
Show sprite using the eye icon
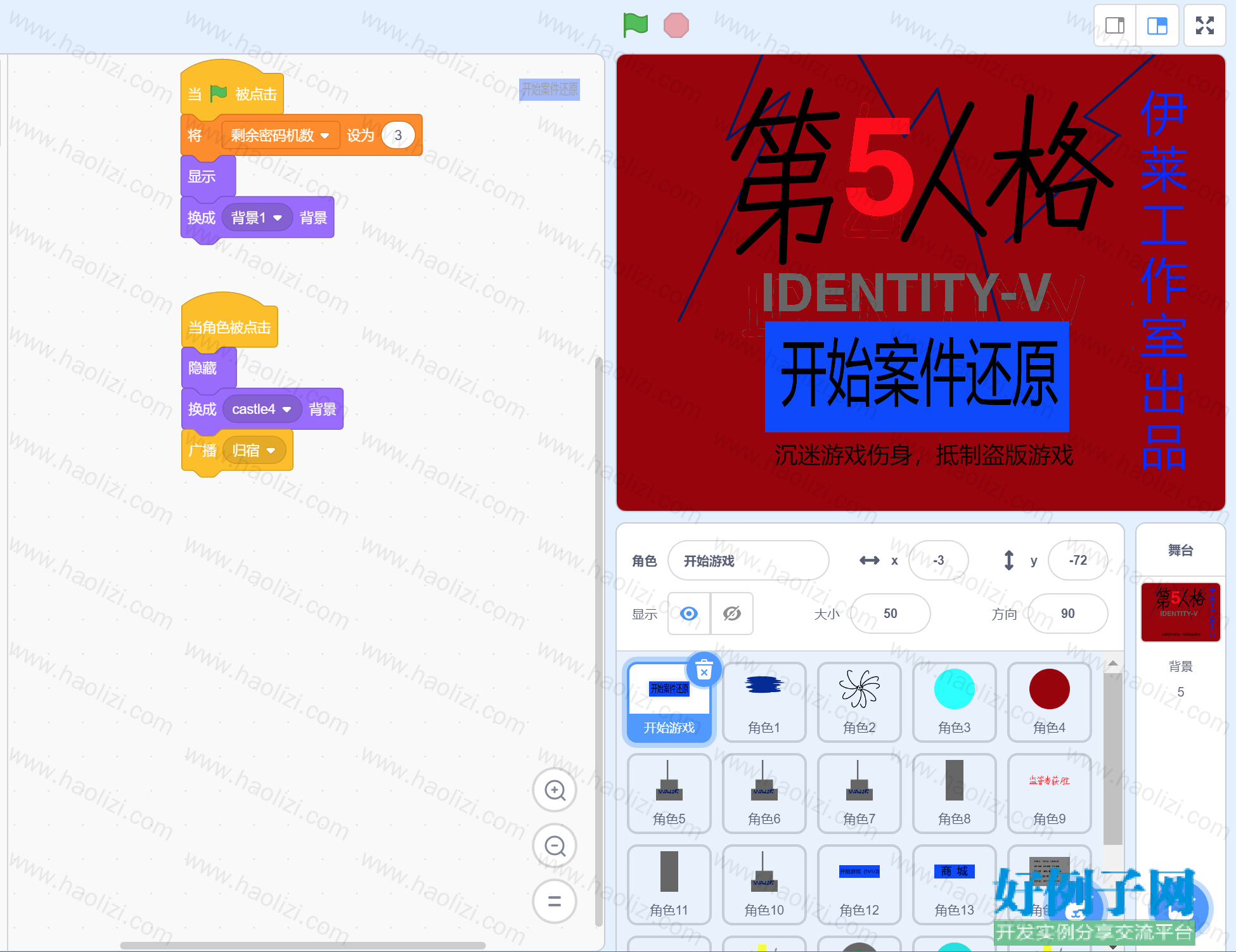(689, 614)
